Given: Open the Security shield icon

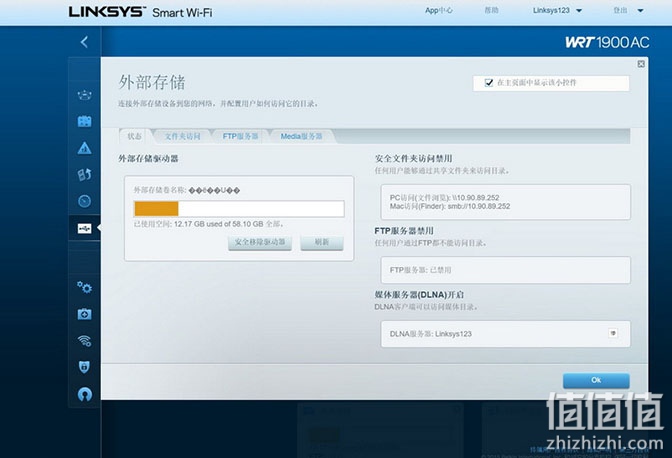Looking at the screenshot, I should 84,367.
